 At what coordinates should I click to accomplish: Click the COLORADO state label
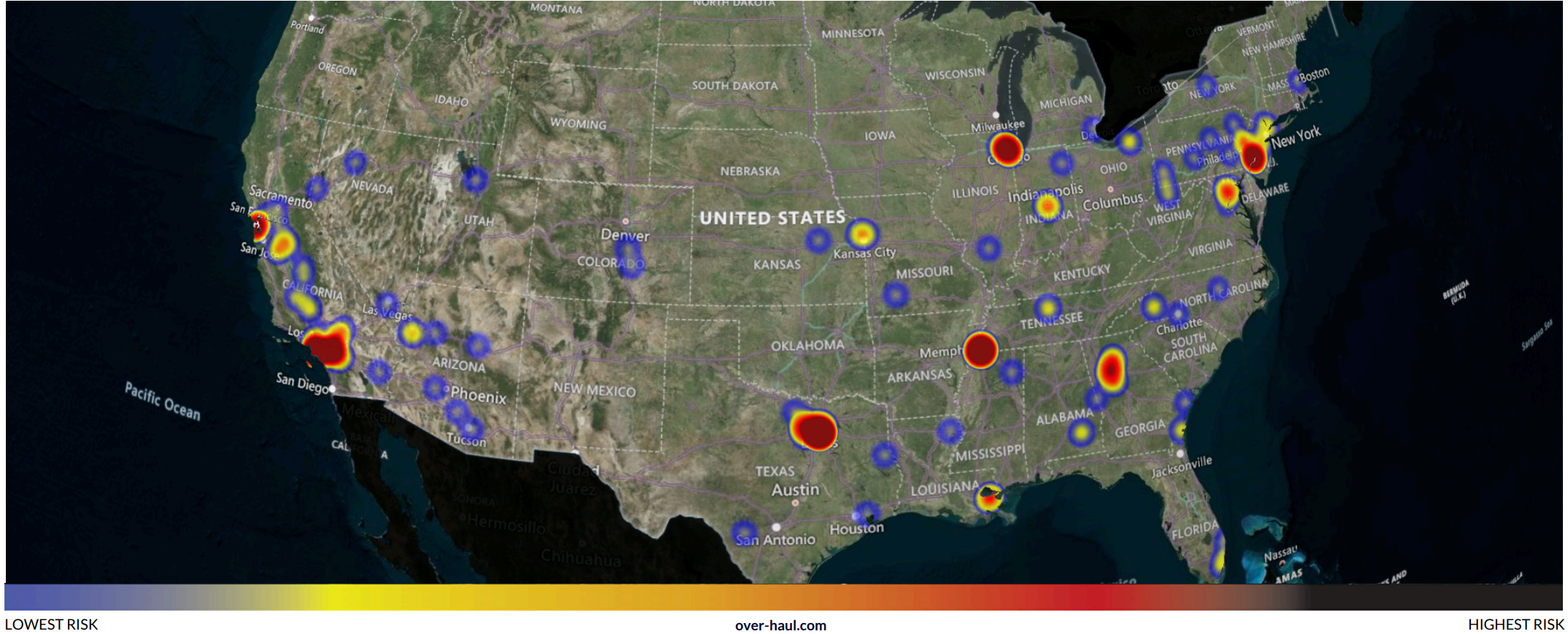pos(611,262)
